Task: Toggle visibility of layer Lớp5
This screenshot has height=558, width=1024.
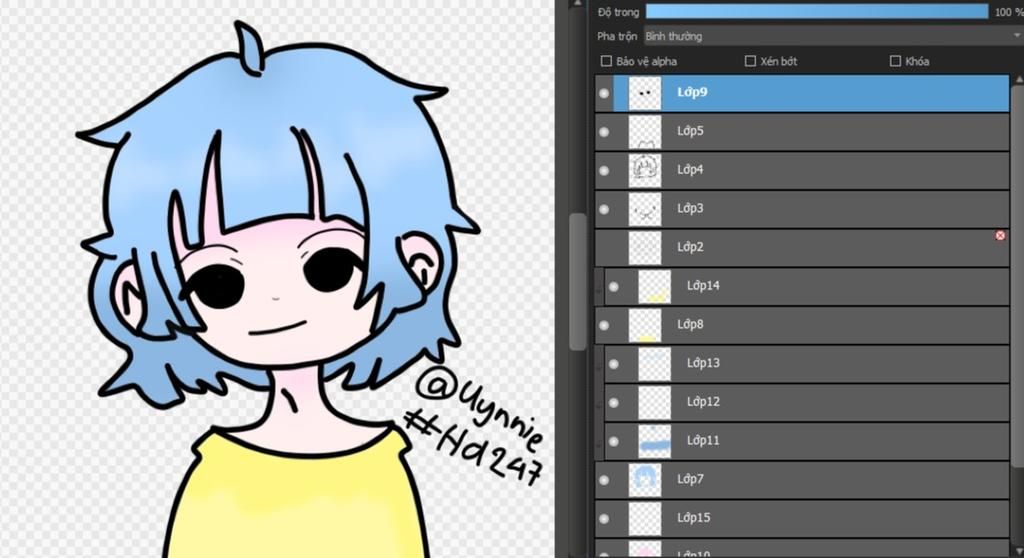Action: point(604,131)
